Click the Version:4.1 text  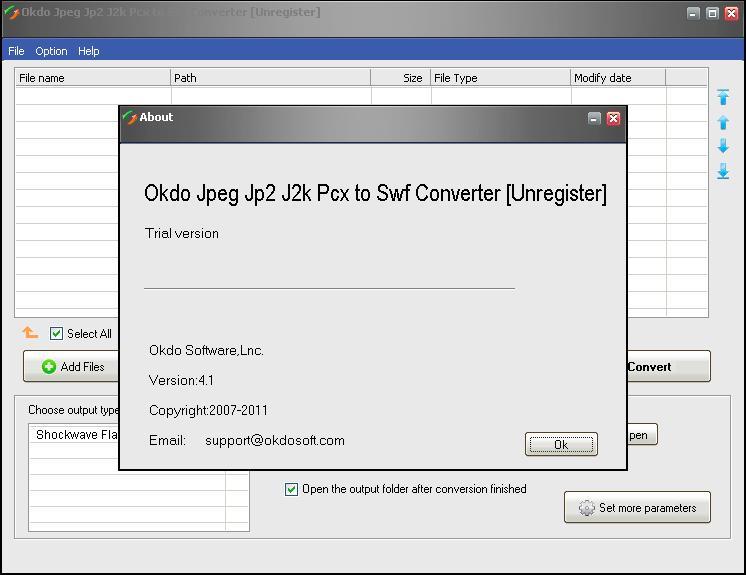(x=181, y=380)
